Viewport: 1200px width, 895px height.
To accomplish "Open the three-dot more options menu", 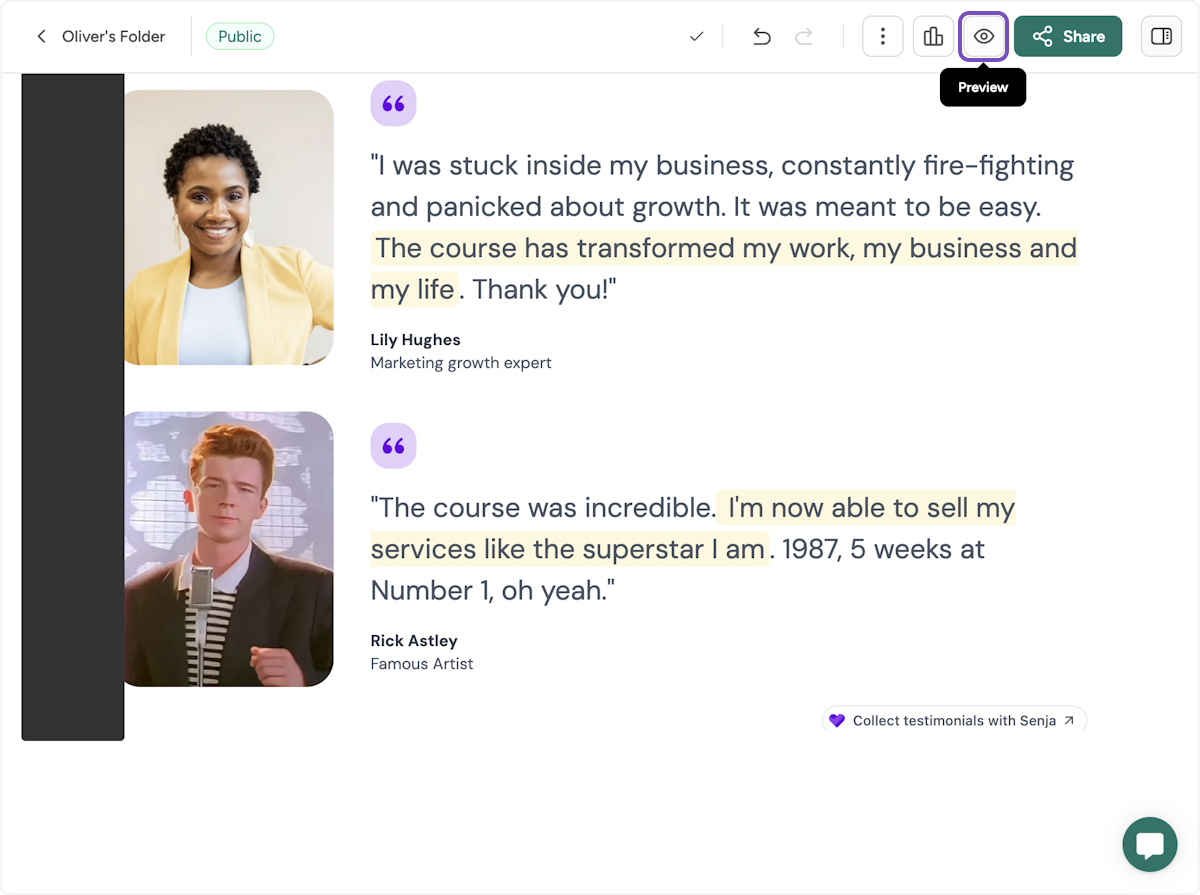I will point(882,37).
